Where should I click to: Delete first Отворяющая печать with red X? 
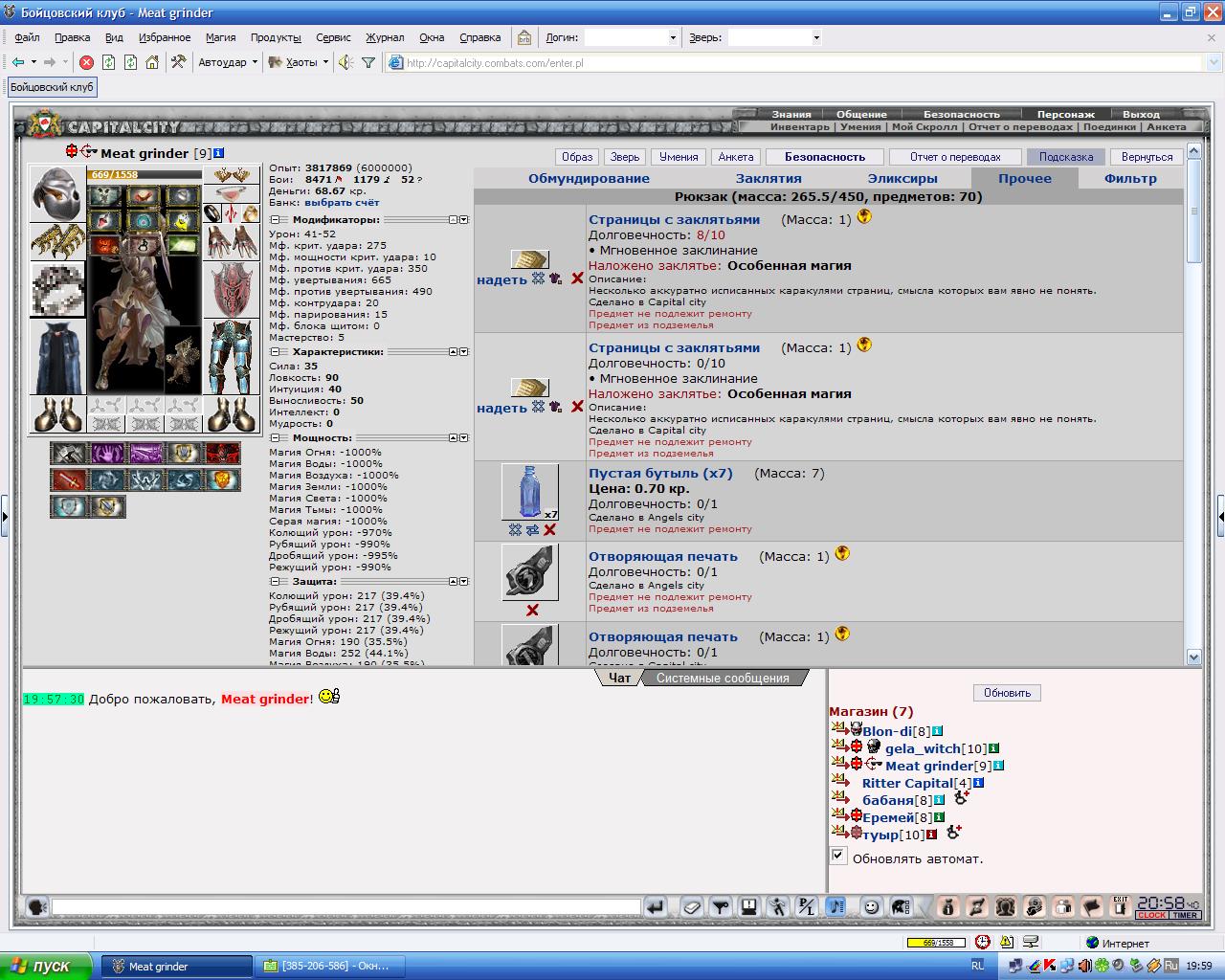click(532, 610)
